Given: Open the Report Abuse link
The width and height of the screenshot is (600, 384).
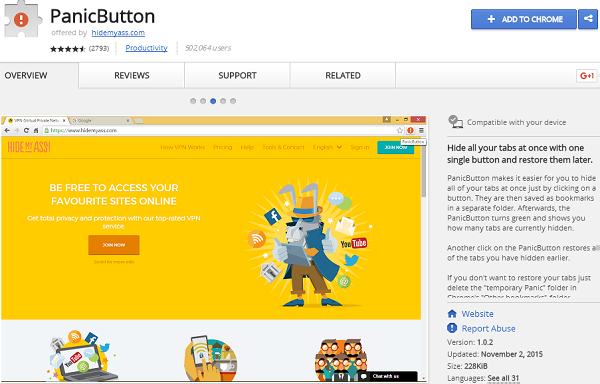Looking at the screenshot, I should pyautogui.click(x=488, y=329).
